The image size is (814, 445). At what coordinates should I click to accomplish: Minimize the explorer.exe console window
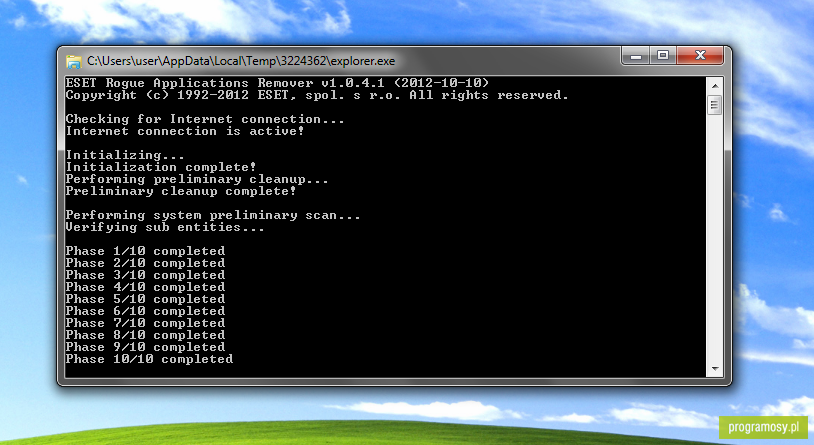(636, 56)
